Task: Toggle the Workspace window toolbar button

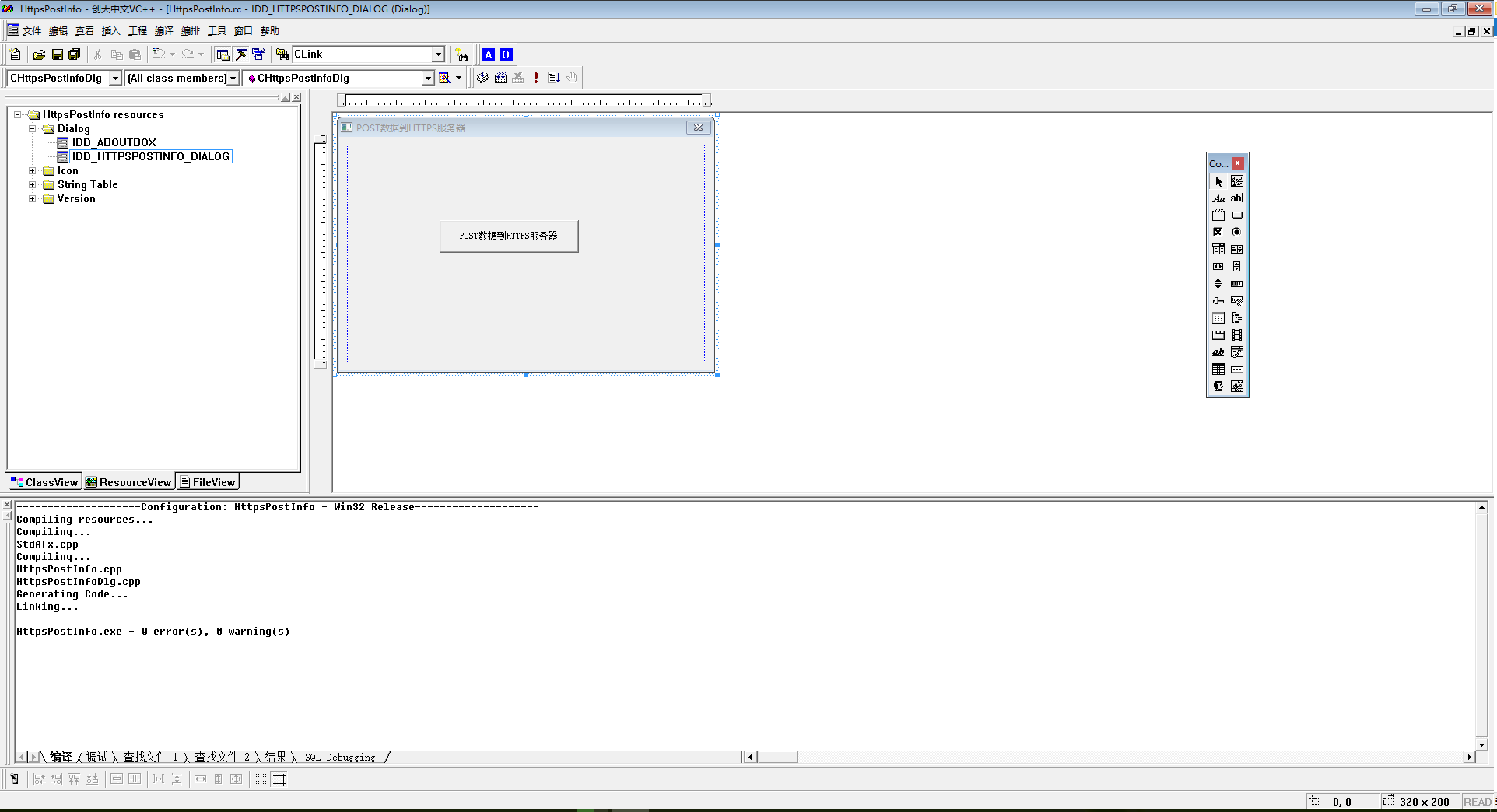Action: (x=223, y=54)
